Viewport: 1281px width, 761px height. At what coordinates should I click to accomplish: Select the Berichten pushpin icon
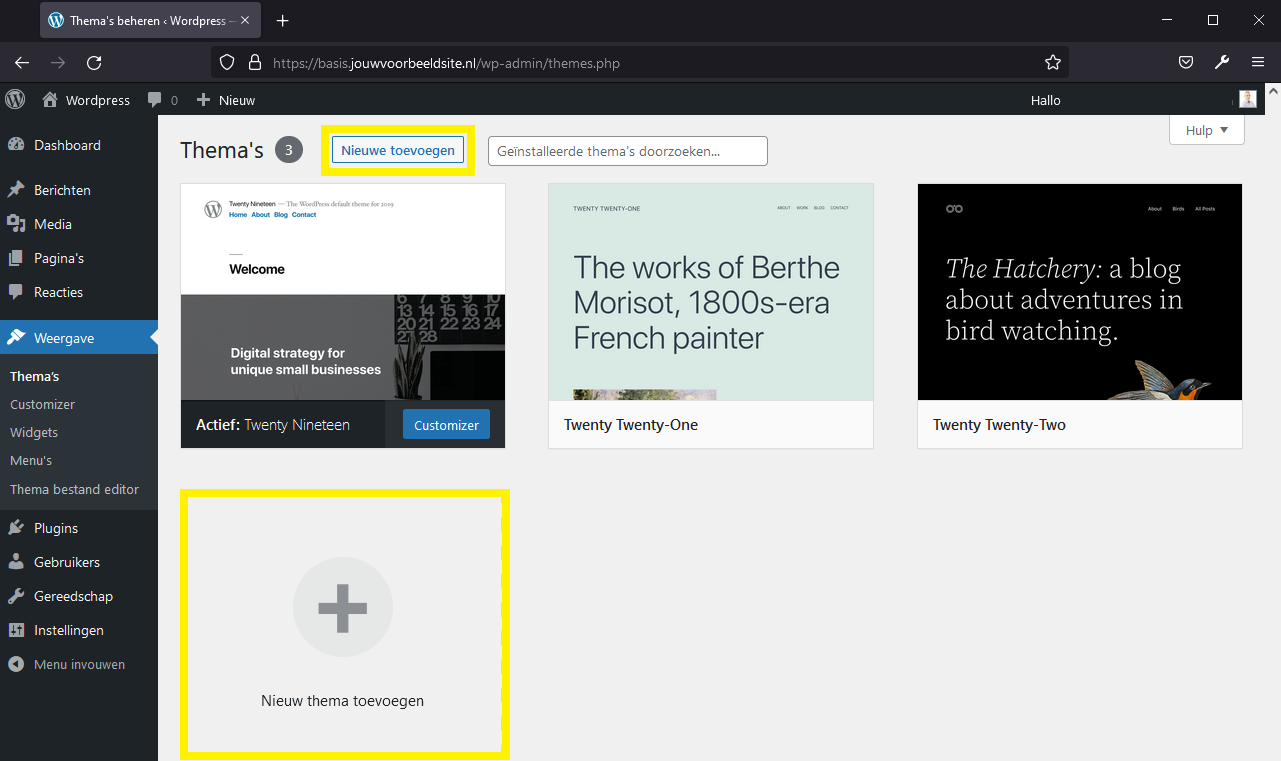click(x=18, y=189)
